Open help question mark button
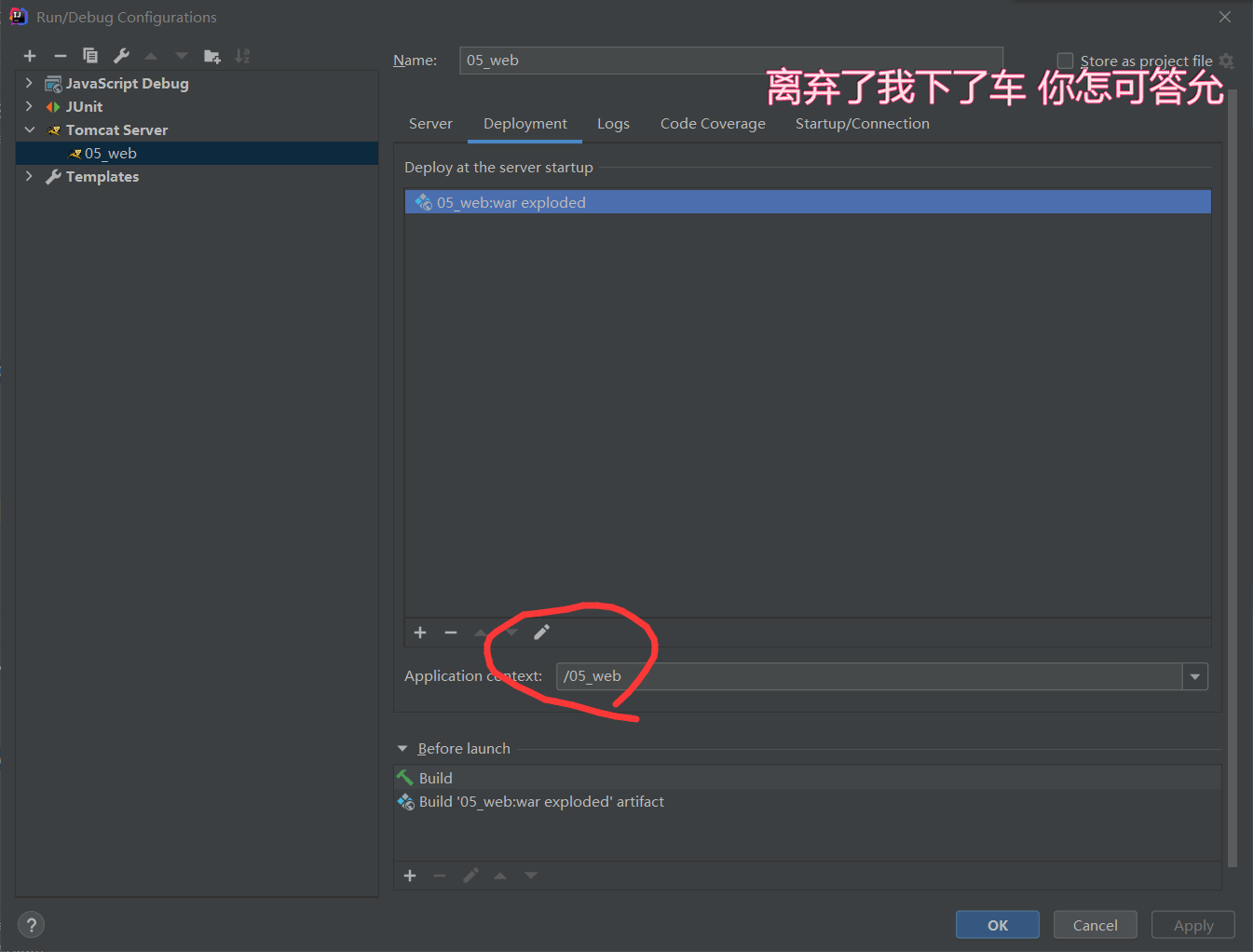Image resolution: width=1253 pixels, height=952 pixels. tap(31, 925)
